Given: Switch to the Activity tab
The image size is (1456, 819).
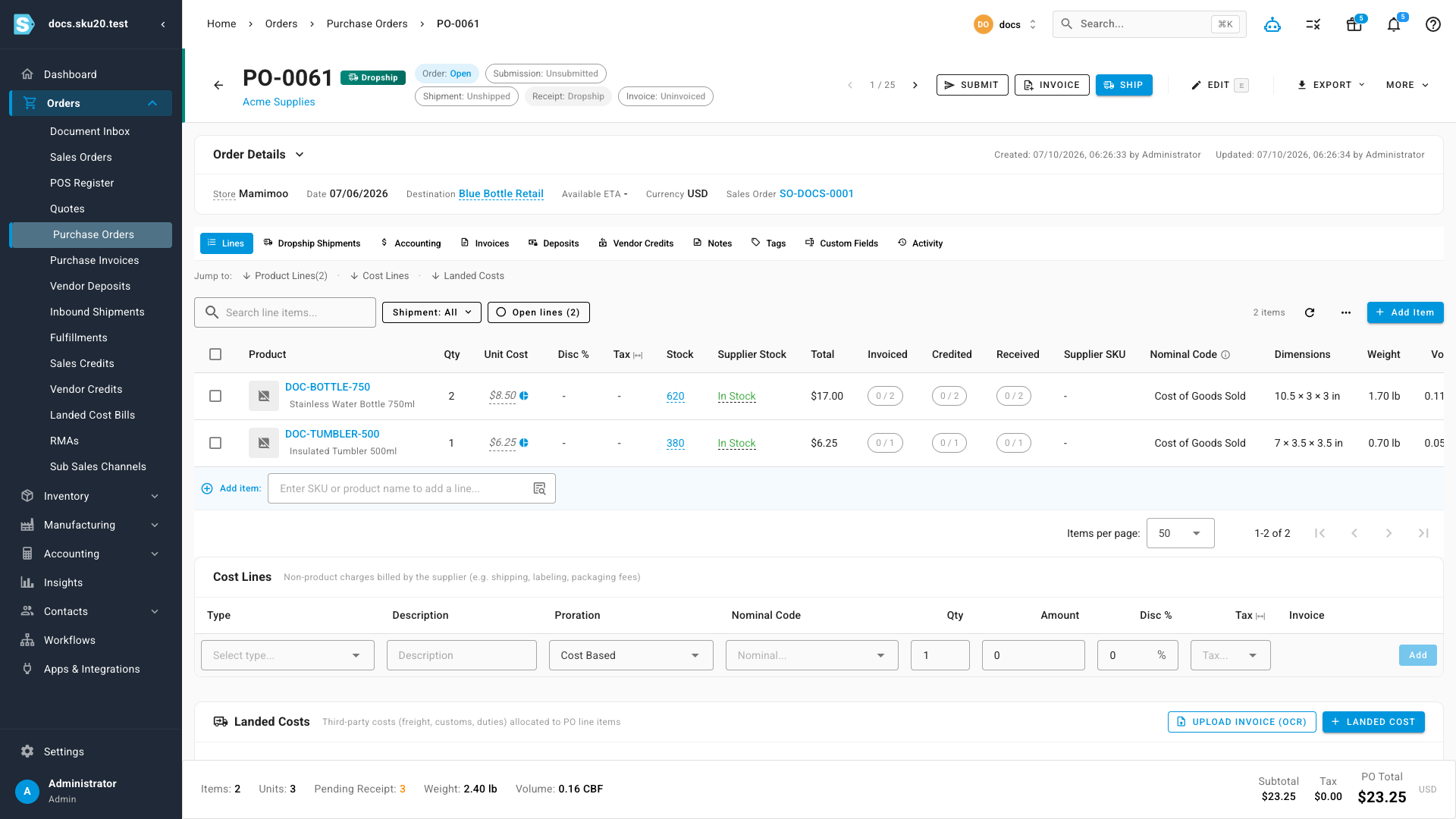Looking at the screenshot, I should 920,243.
